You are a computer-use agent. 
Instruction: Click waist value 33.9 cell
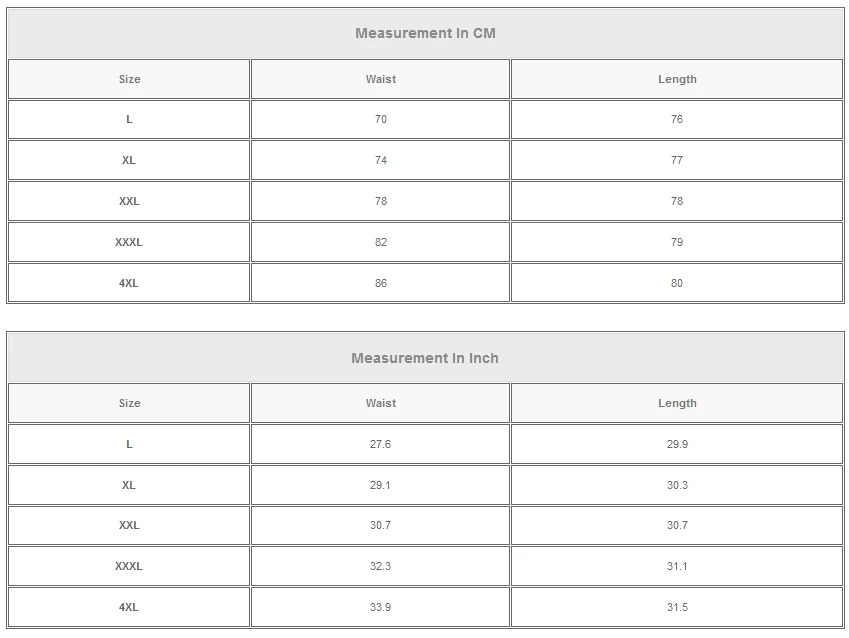[x=380, y=607]
